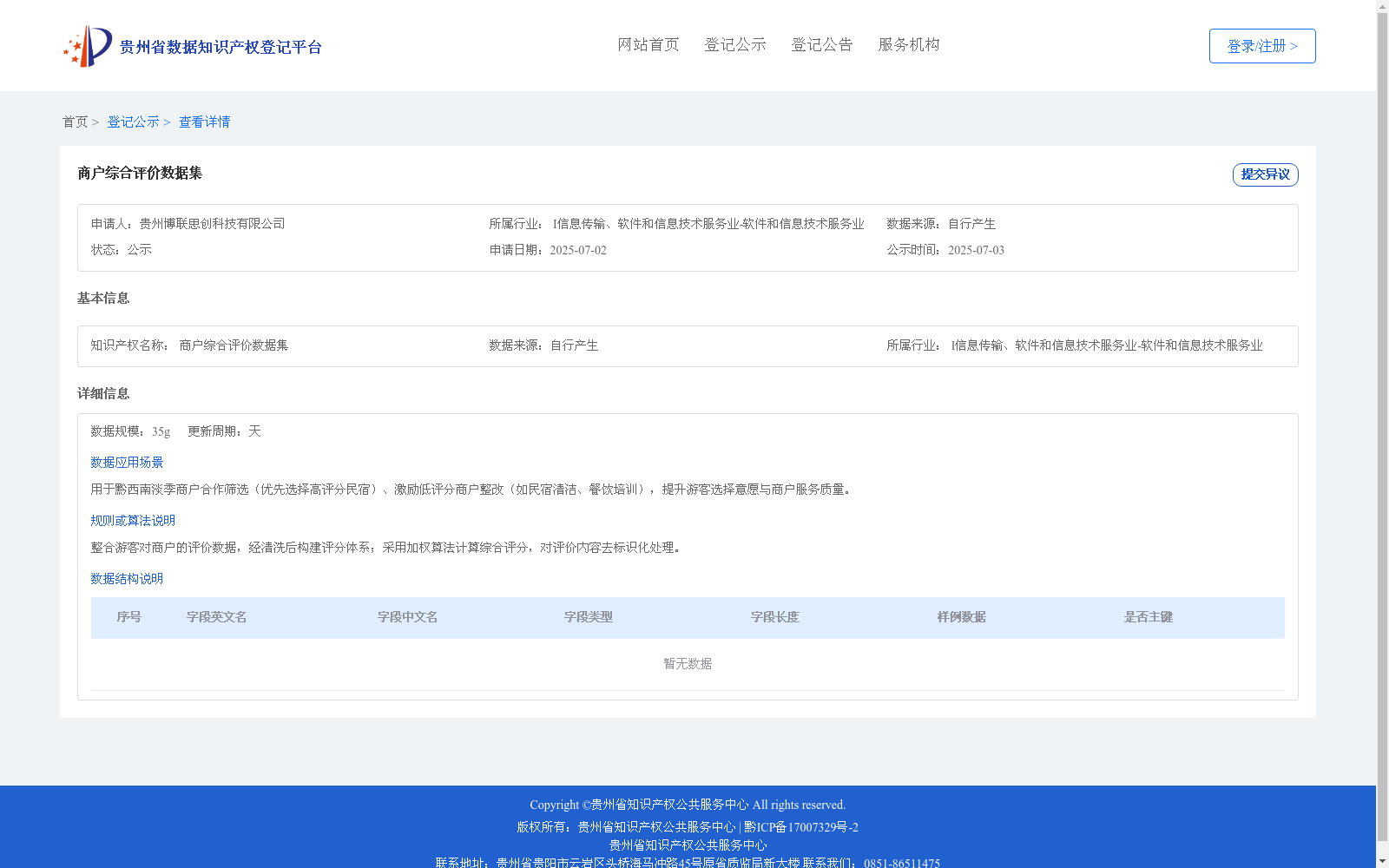Click the 暂无数据 empty table message

(688, 664)
